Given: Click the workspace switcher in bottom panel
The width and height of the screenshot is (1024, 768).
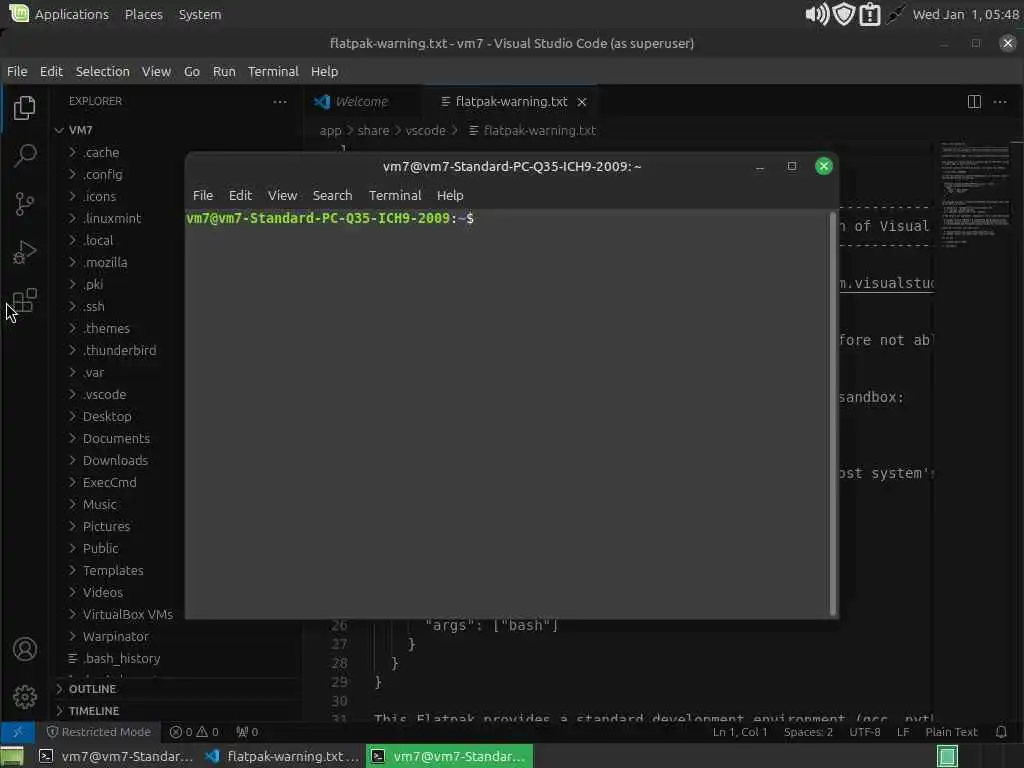Looking at the screenshot, I should tap(947, 756).
